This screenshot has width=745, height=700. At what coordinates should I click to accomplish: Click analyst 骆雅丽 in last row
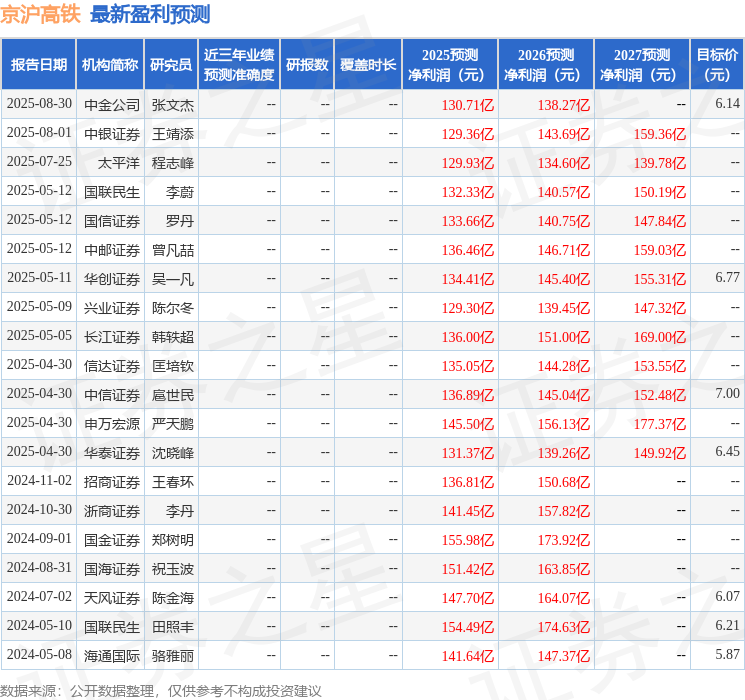[x=173, y=656]
